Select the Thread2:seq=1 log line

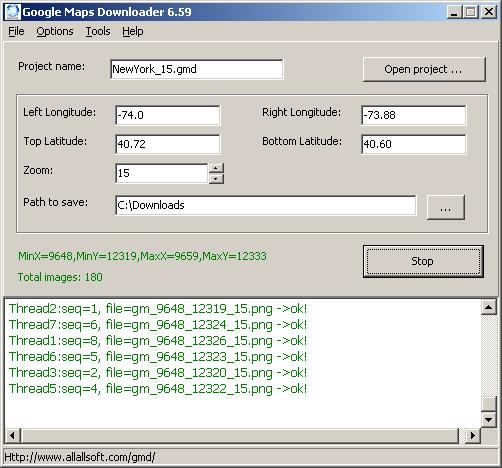click(158, 309)
